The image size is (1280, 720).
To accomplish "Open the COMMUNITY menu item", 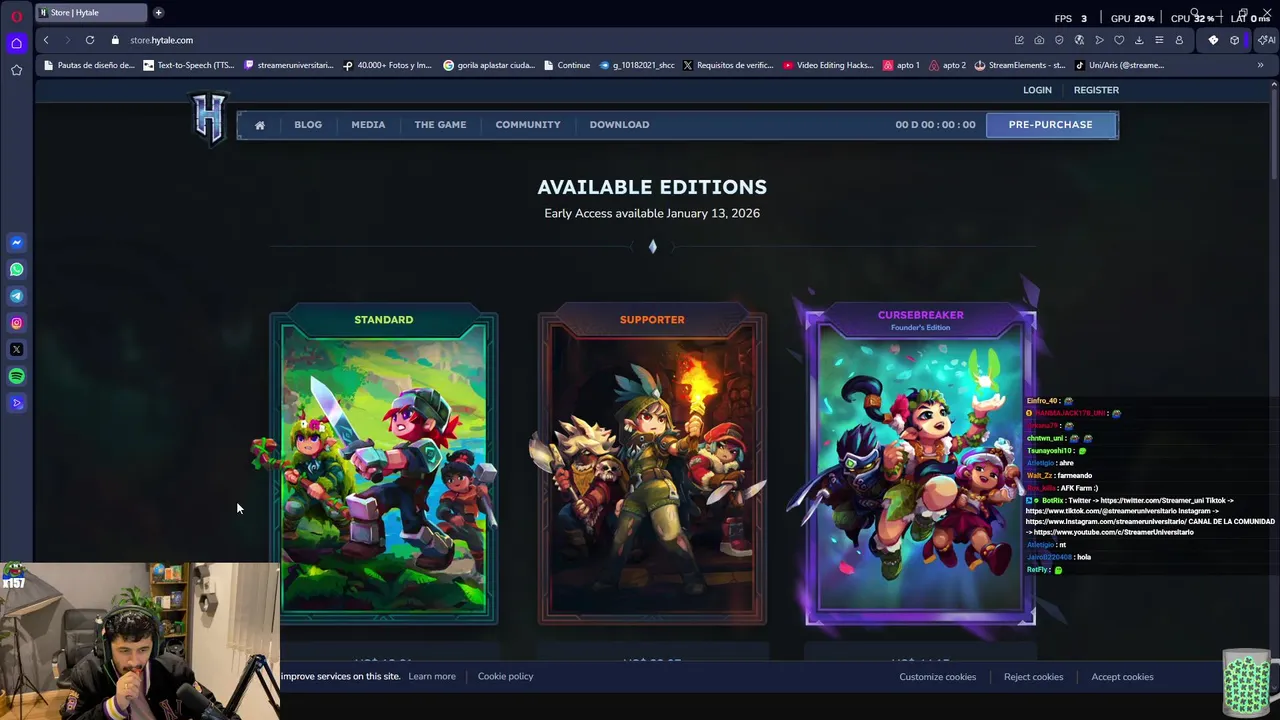I will (528, 124).
